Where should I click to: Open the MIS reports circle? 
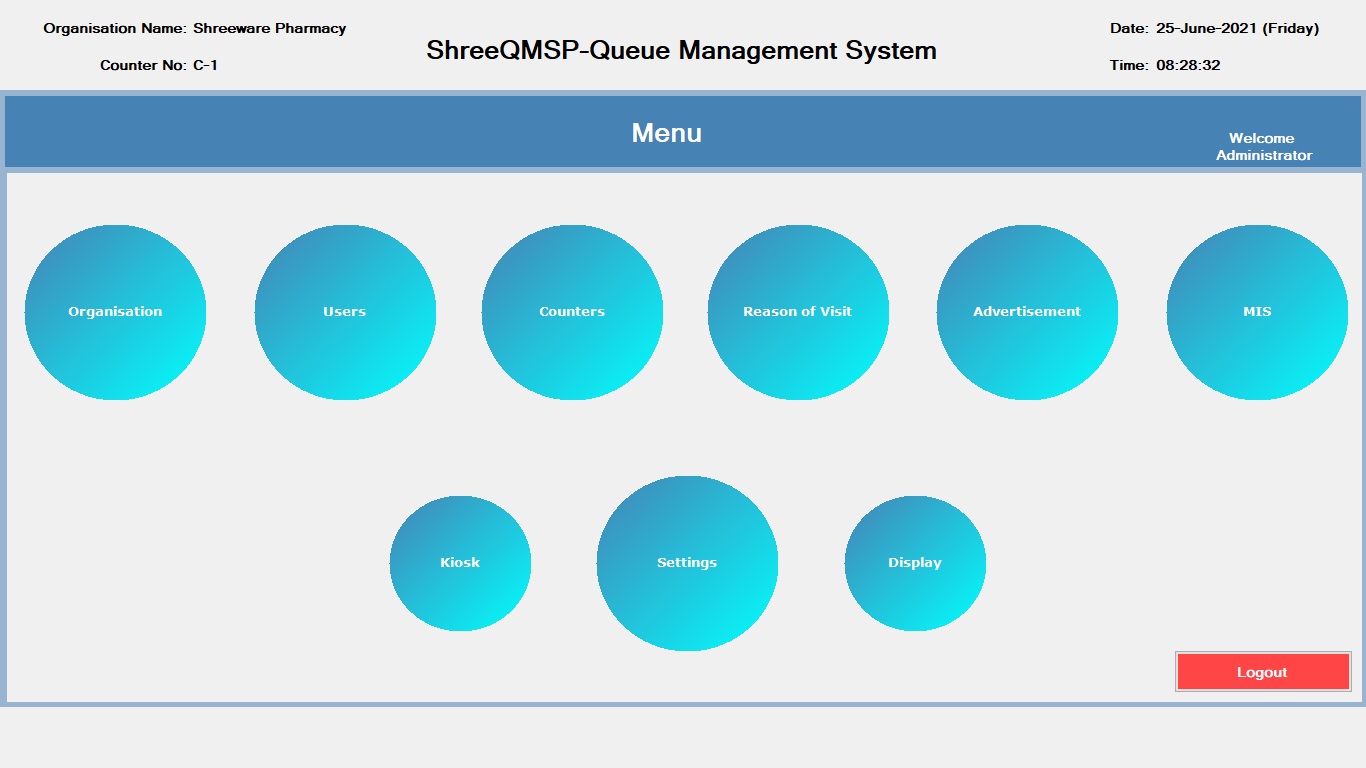[x=1257, y=312]
